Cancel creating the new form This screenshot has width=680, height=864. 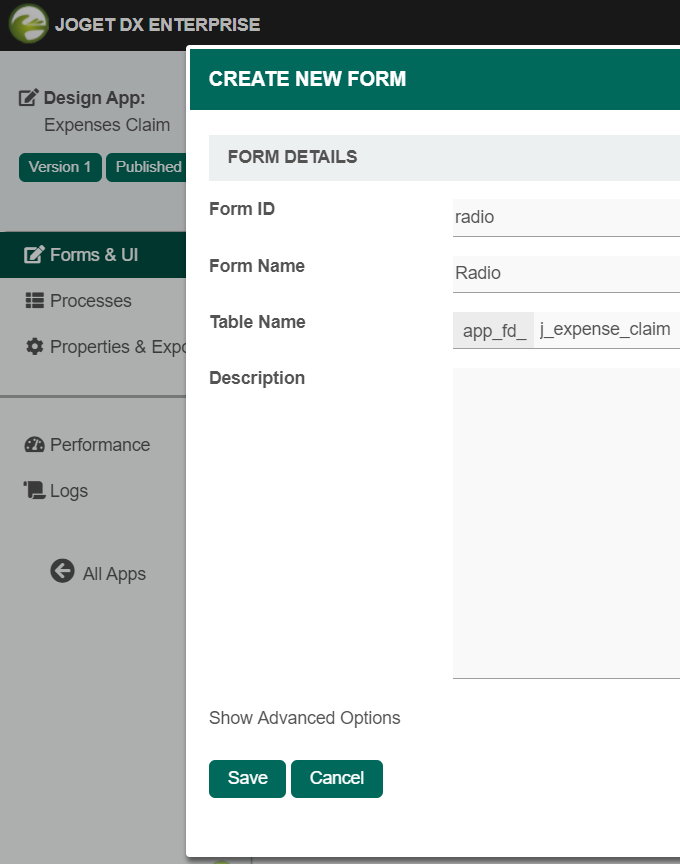click(337, 778)
